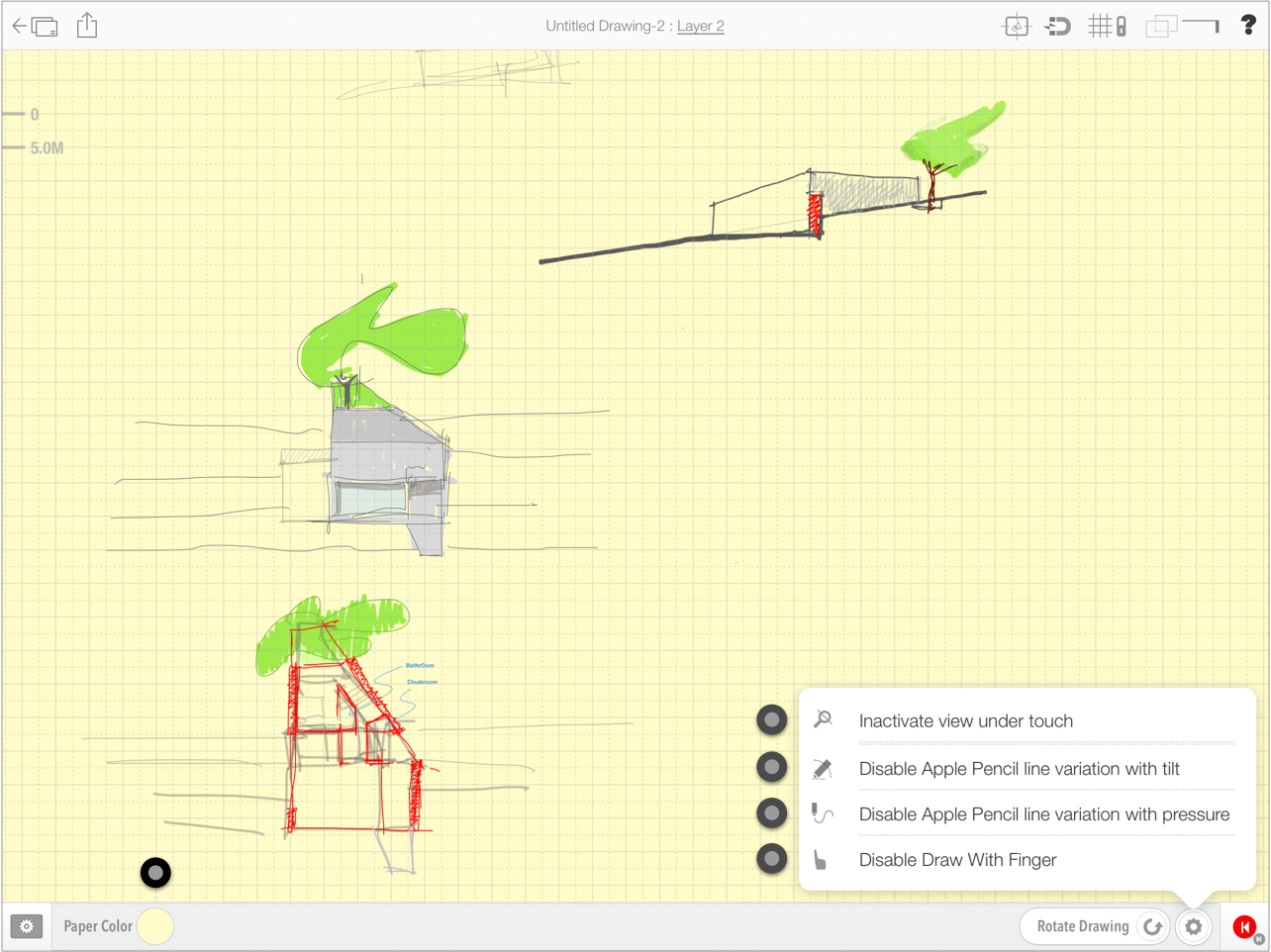This screenshot has height=952, width=1271.
Task: Toggle Disable Draw With Finger option
Action: 772,859
